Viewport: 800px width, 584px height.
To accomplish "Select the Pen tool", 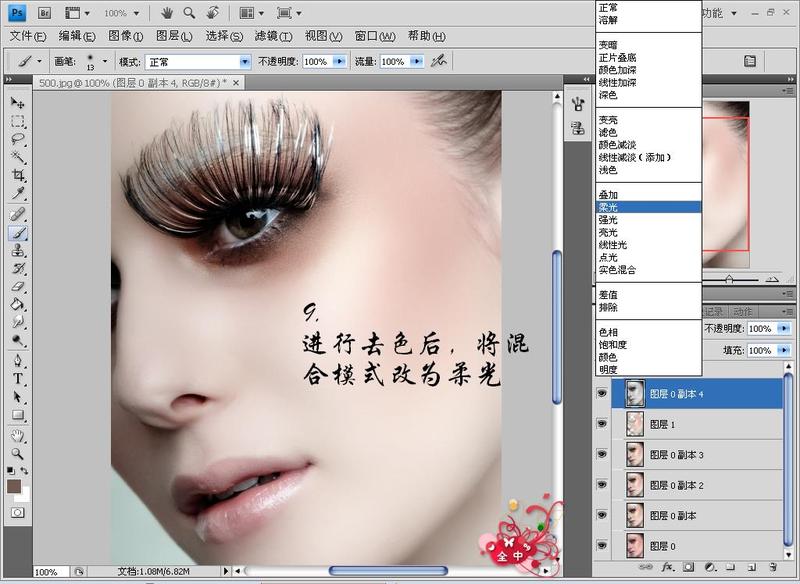I will 18,361.
